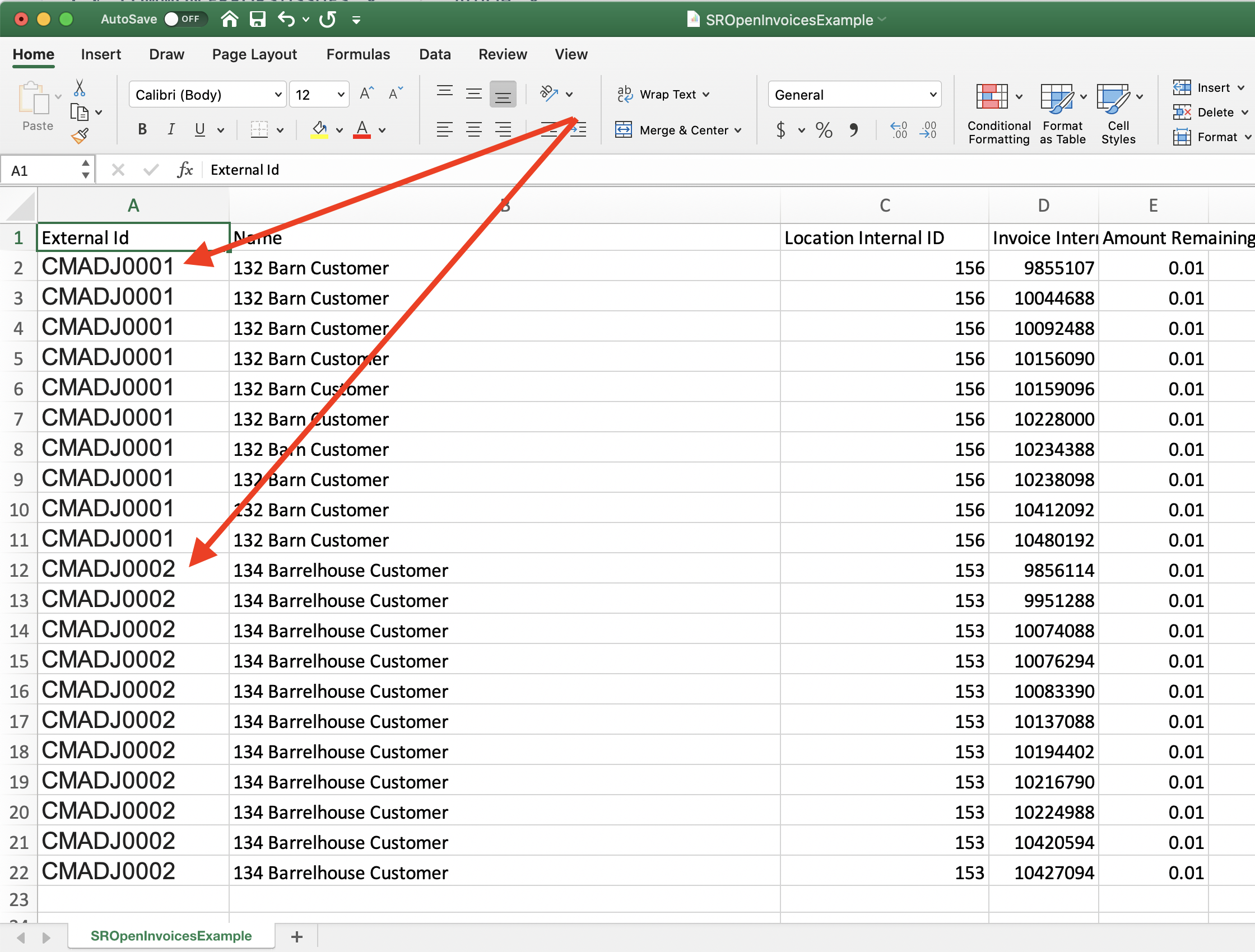Click the Save floppy disk icon
The image size is (1255, 952).
258,20
